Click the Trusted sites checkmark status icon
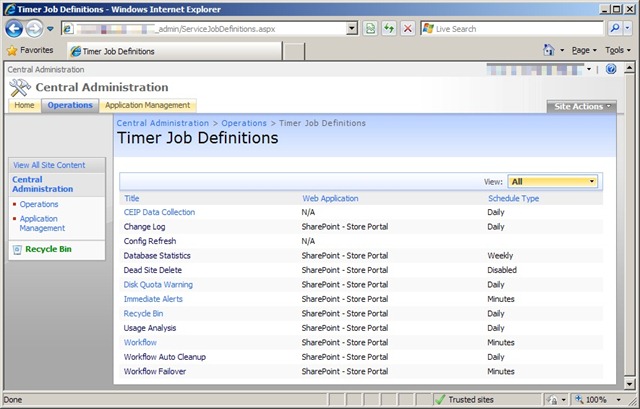The width and height of the screenshot is (640, 409). 440,400
